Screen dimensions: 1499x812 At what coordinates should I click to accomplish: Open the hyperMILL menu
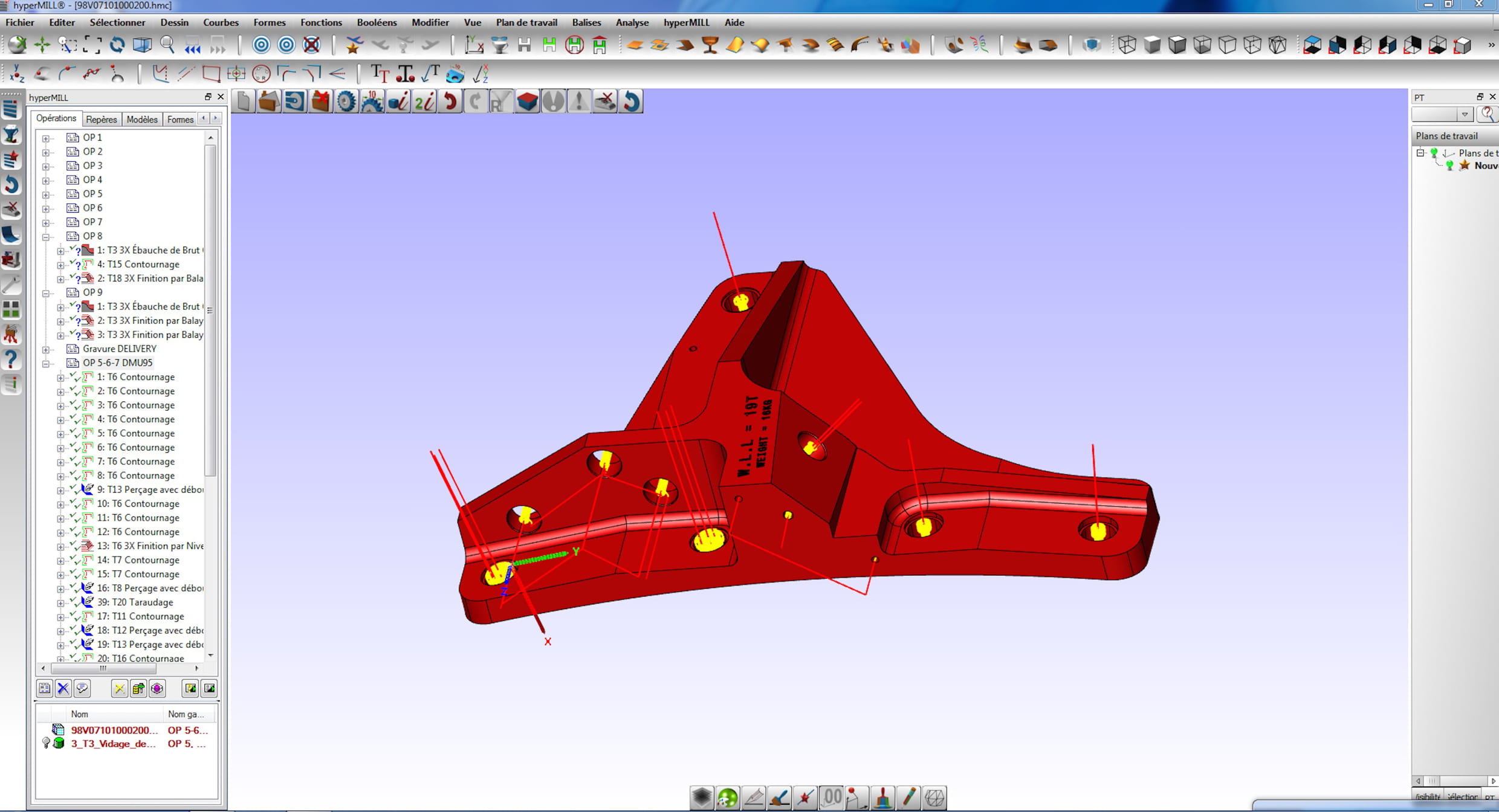point(686,22)
